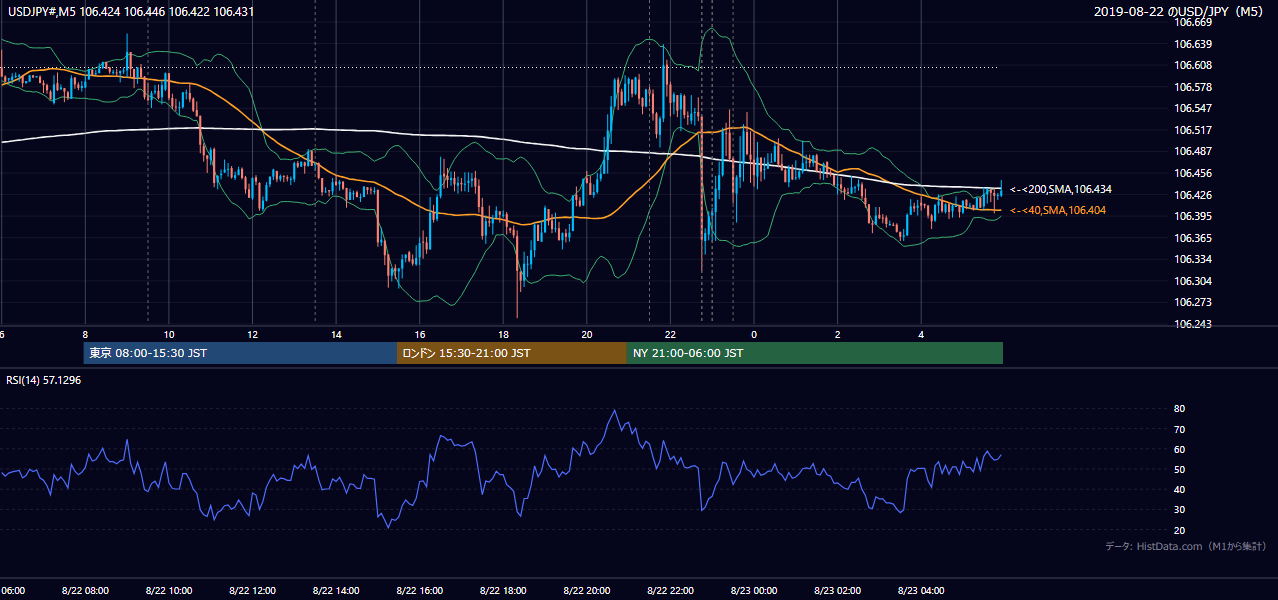Click price axis value 106.578
The image size is (1278, 600).
[1193, 87]
